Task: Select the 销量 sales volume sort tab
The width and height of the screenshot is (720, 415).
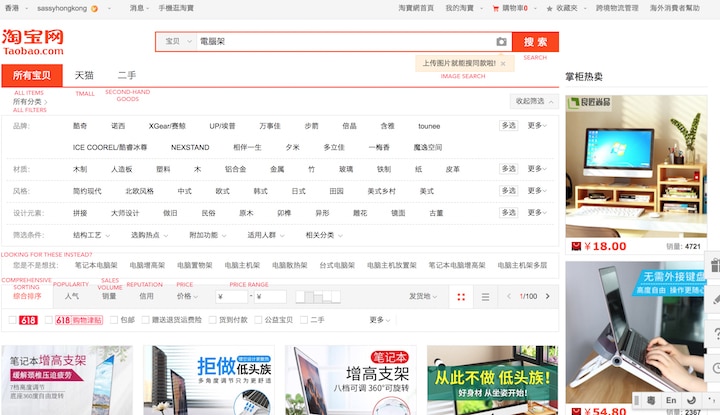Action: [109, 296]
